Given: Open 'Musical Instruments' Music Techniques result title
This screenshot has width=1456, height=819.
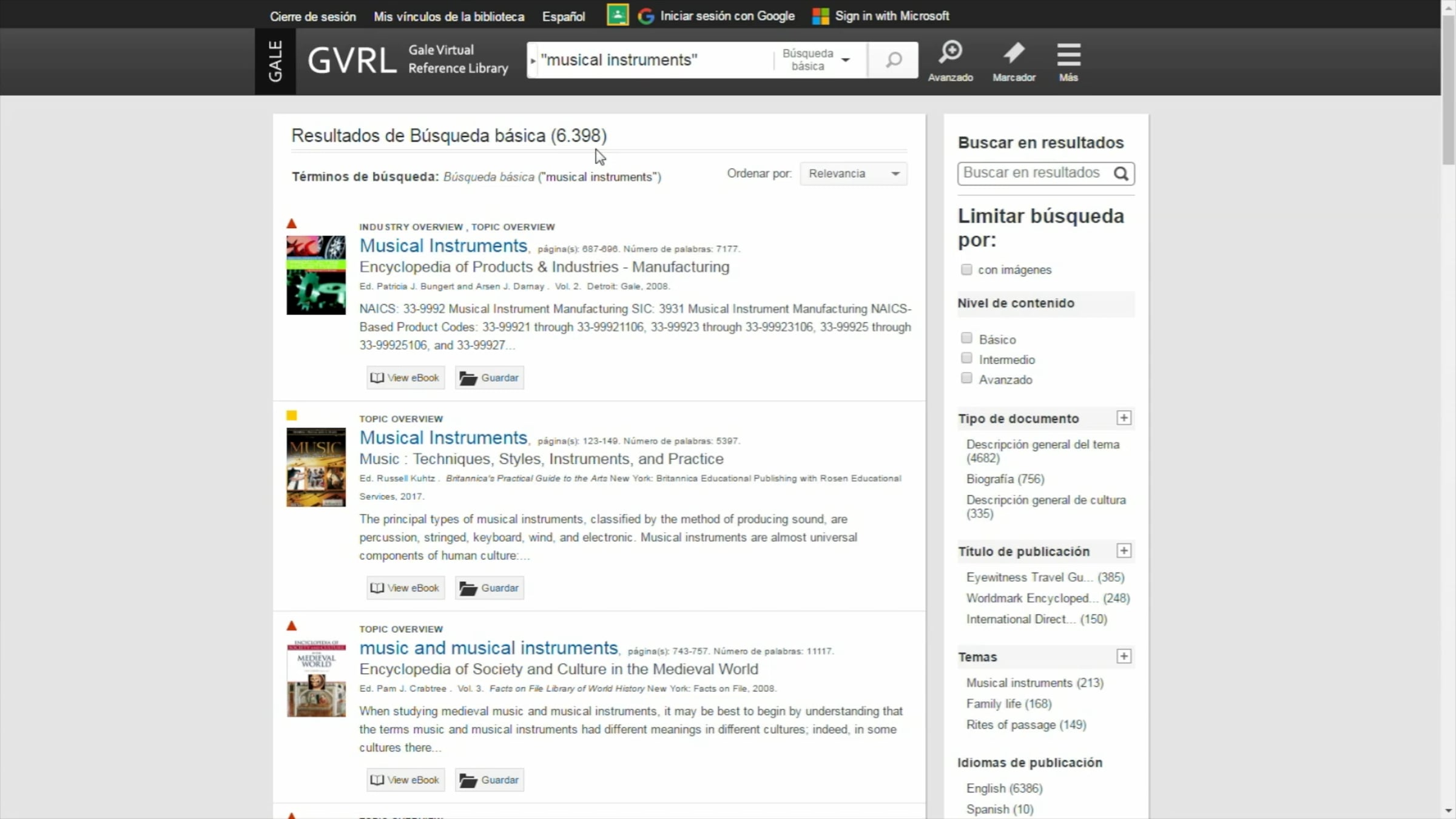Looking at the screenshot, I should tap(443, 438).
